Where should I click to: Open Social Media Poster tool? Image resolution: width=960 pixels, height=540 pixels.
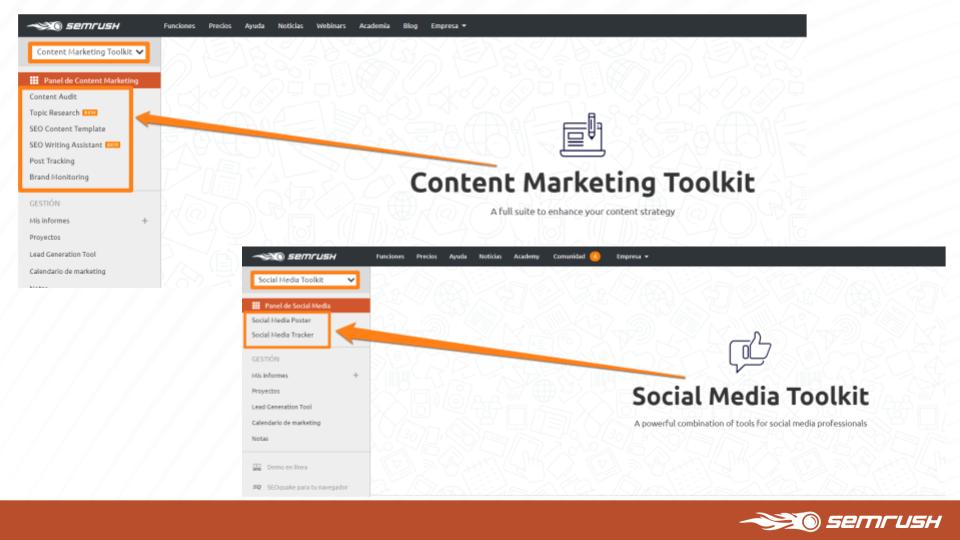[x=281, y=320]
